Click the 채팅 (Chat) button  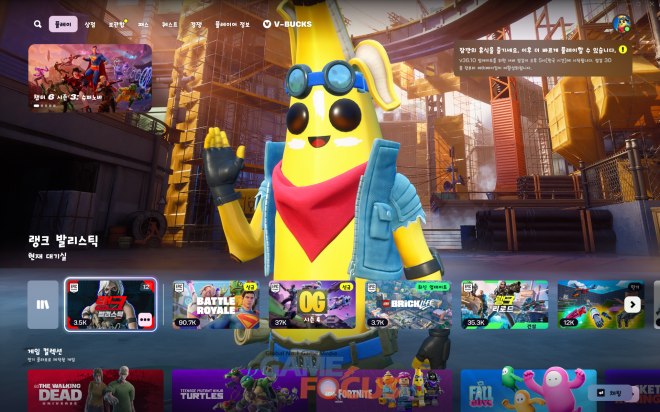pos(610,393)
